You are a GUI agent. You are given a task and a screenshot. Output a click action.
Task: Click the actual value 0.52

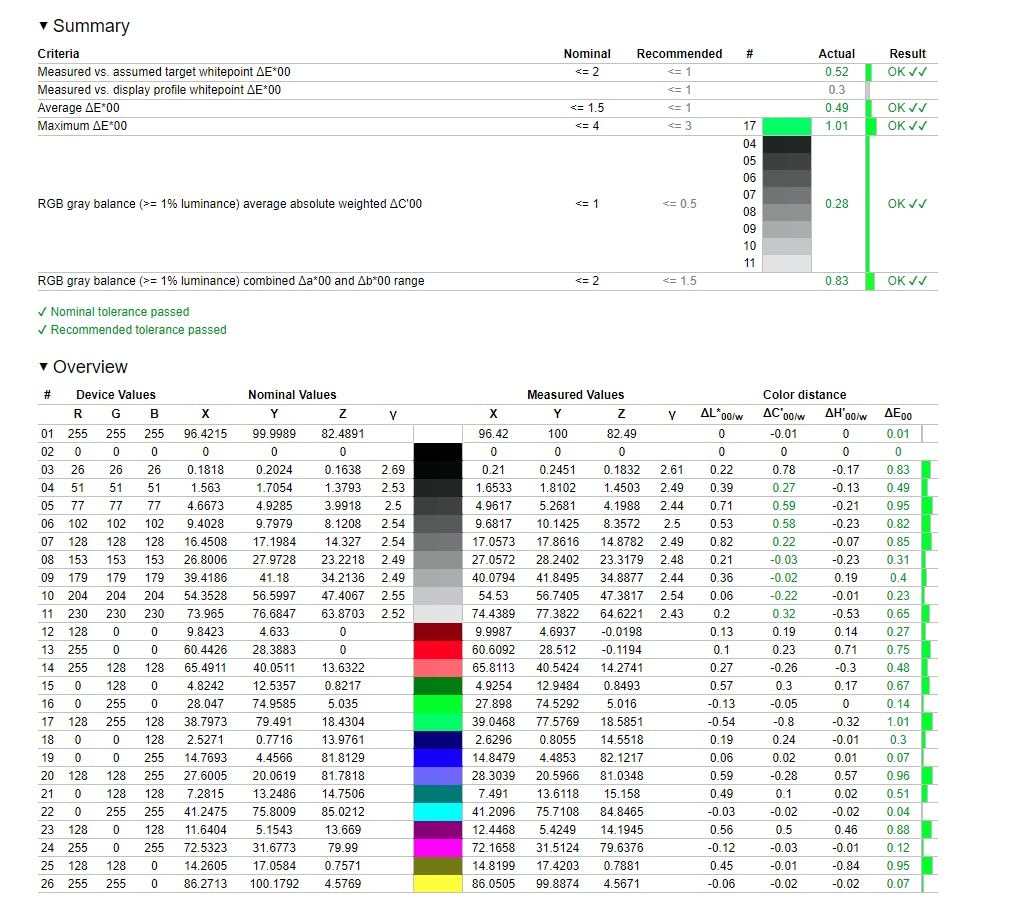click(x=836, y=72)
